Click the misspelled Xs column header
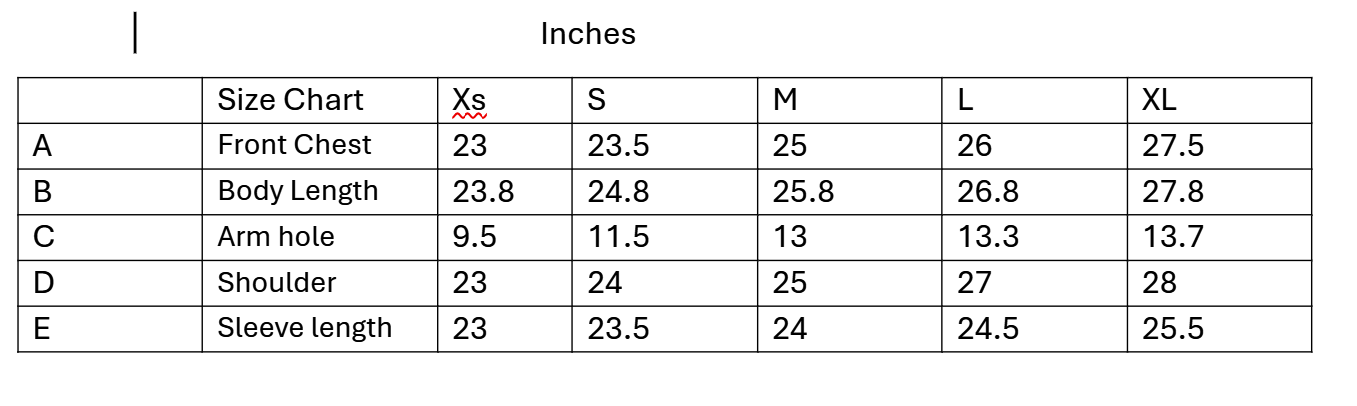This screenshot has width=1357, height=406. point(469,100)
